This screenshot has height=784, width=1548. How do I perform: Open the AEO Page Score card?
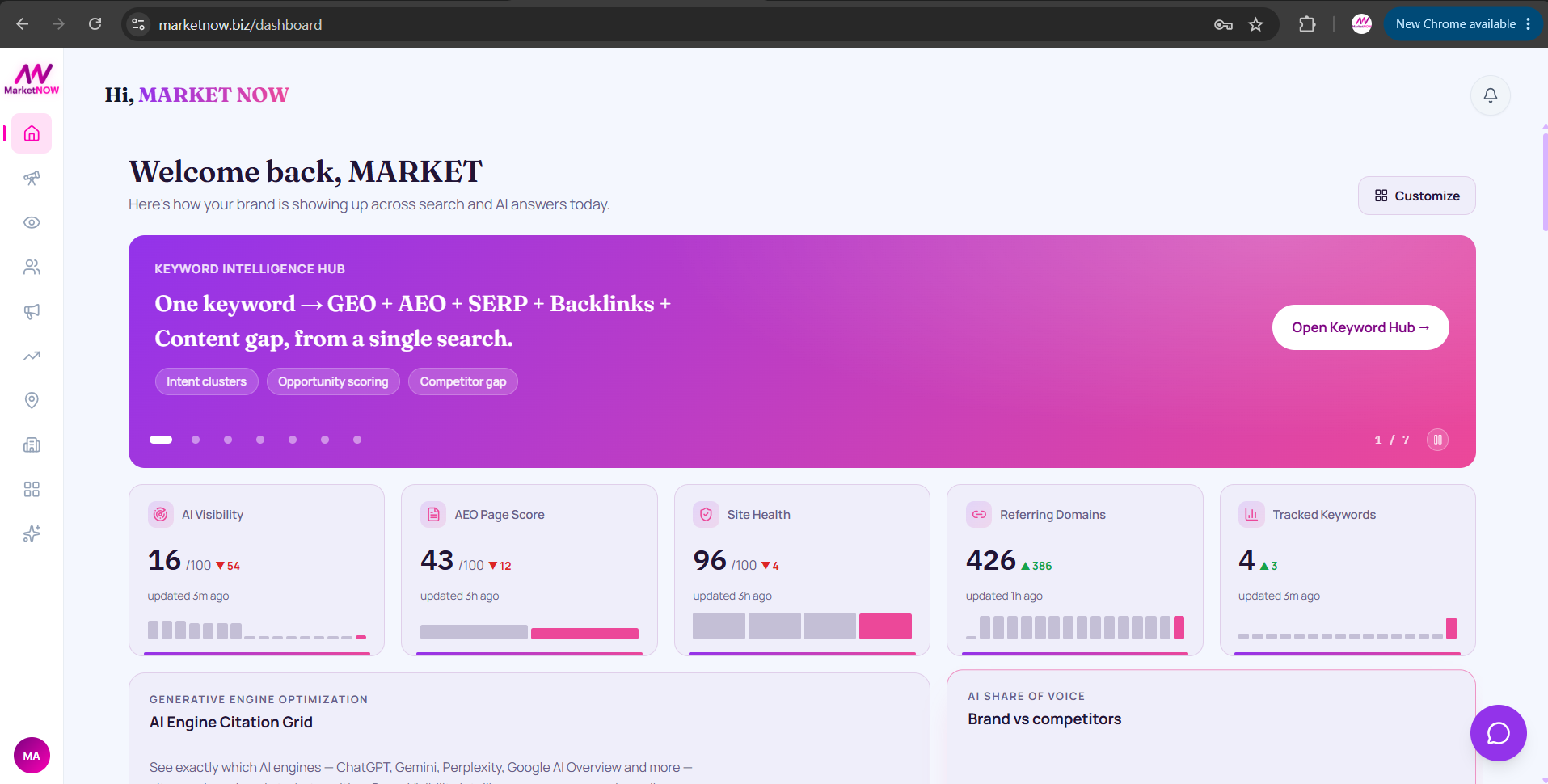(529, 570)
